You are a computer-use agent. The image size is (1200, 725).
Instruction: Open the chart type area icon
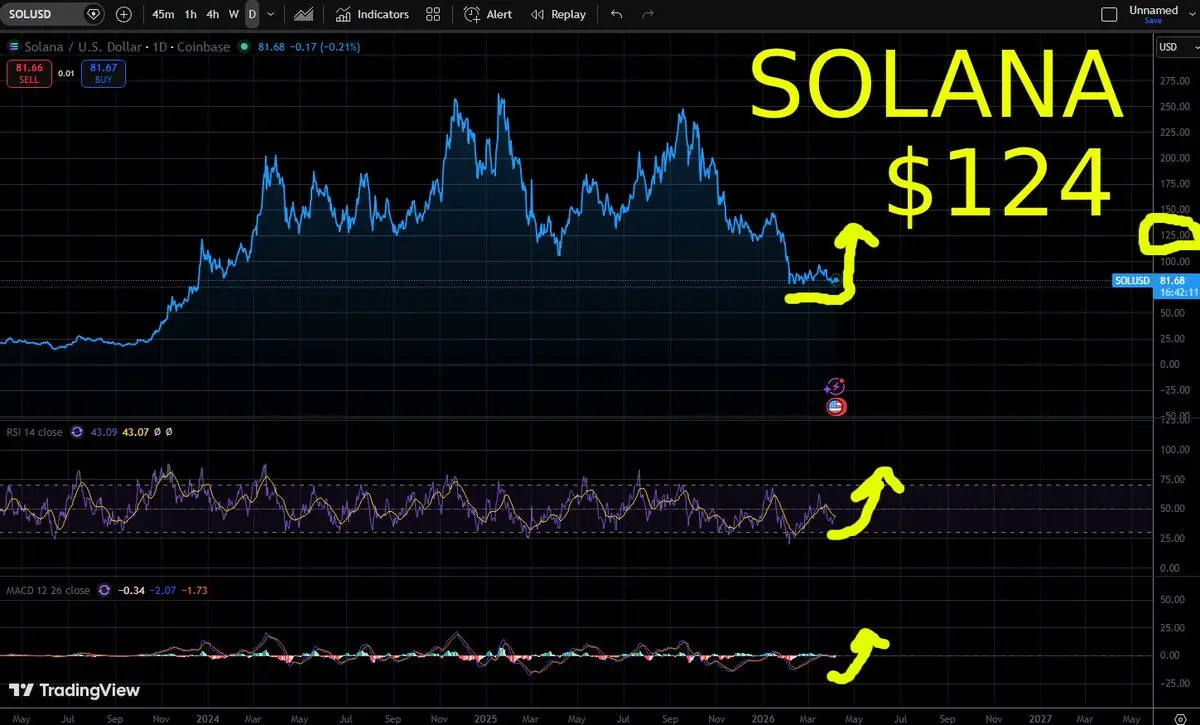coord(304,14)
